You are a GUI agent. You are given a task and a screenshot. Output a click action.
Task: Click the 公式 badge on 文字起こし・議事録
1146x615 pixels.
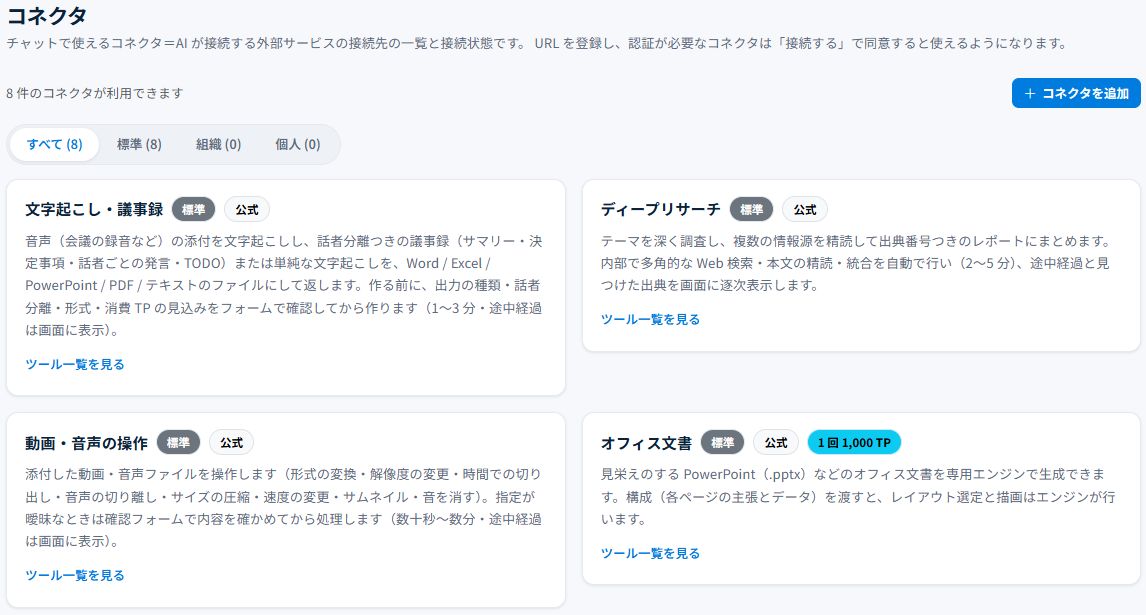point(247,209)
